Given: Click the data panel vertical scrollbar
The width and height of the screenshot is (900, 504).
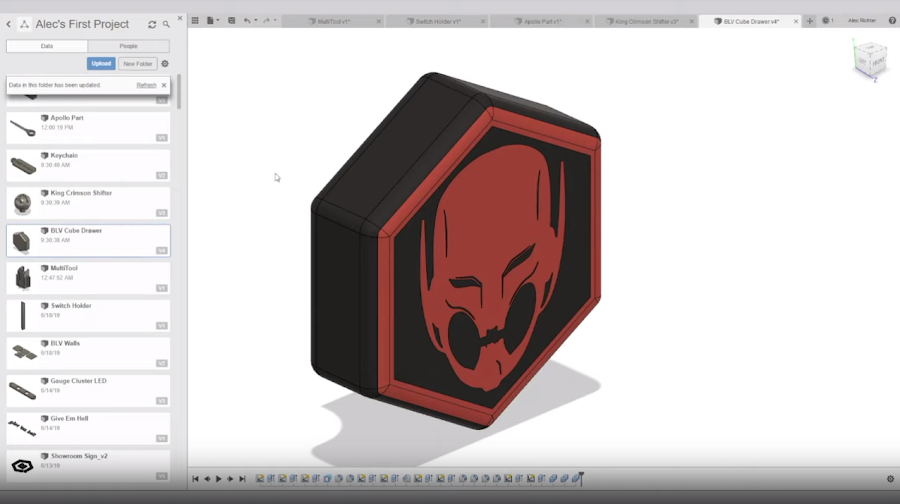Looking at the screenshot, I should click(x=179, y=91).
